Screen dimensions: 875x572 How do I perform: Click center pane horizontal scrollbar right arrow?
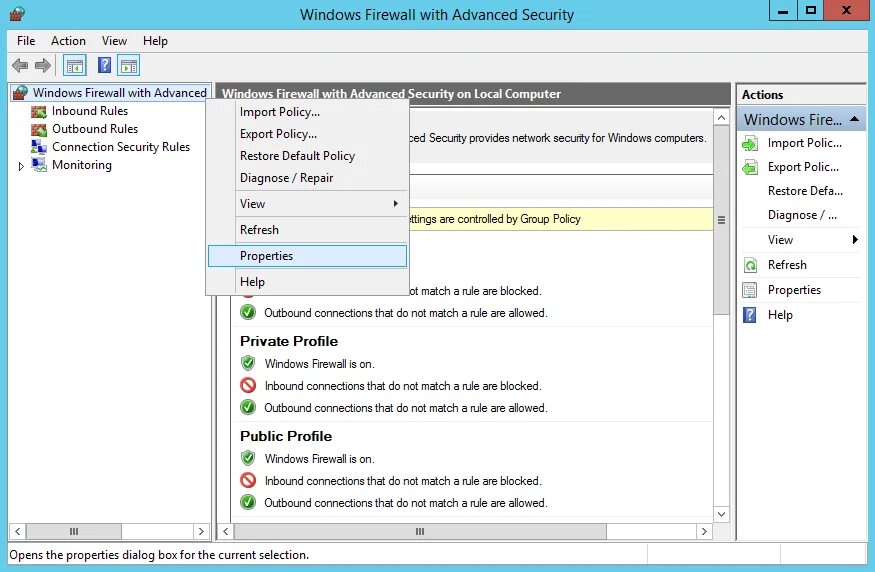point(704,531)
